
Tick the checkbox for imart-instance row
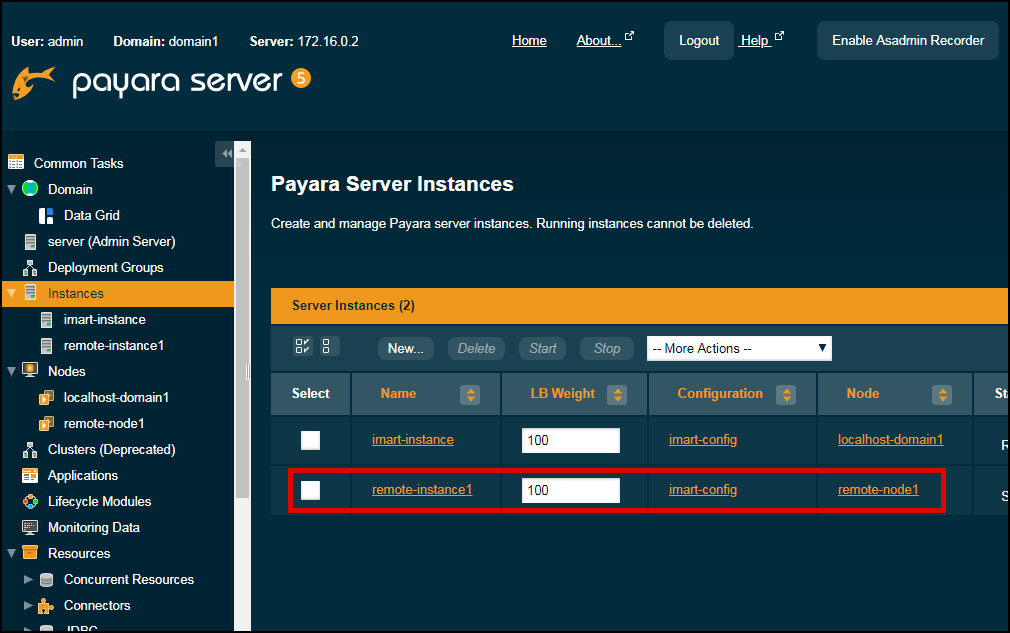click(x=311, y=440)
